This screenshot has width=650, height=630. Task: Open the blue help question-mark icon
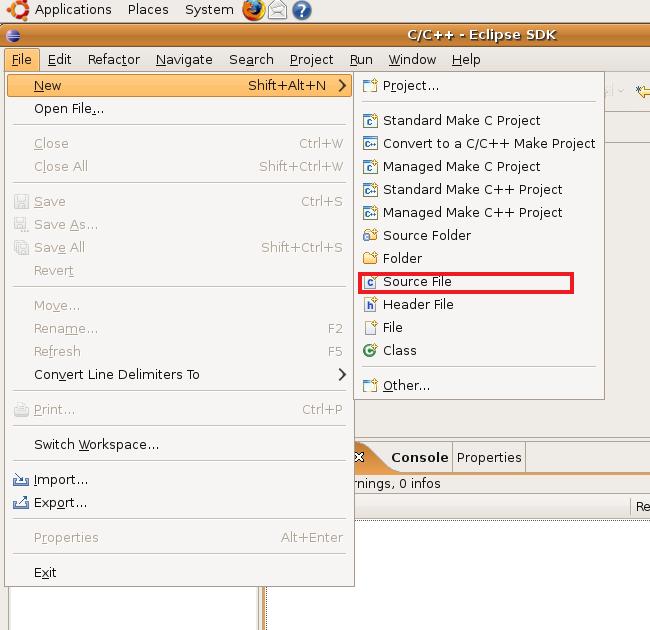tap(301, 10)
